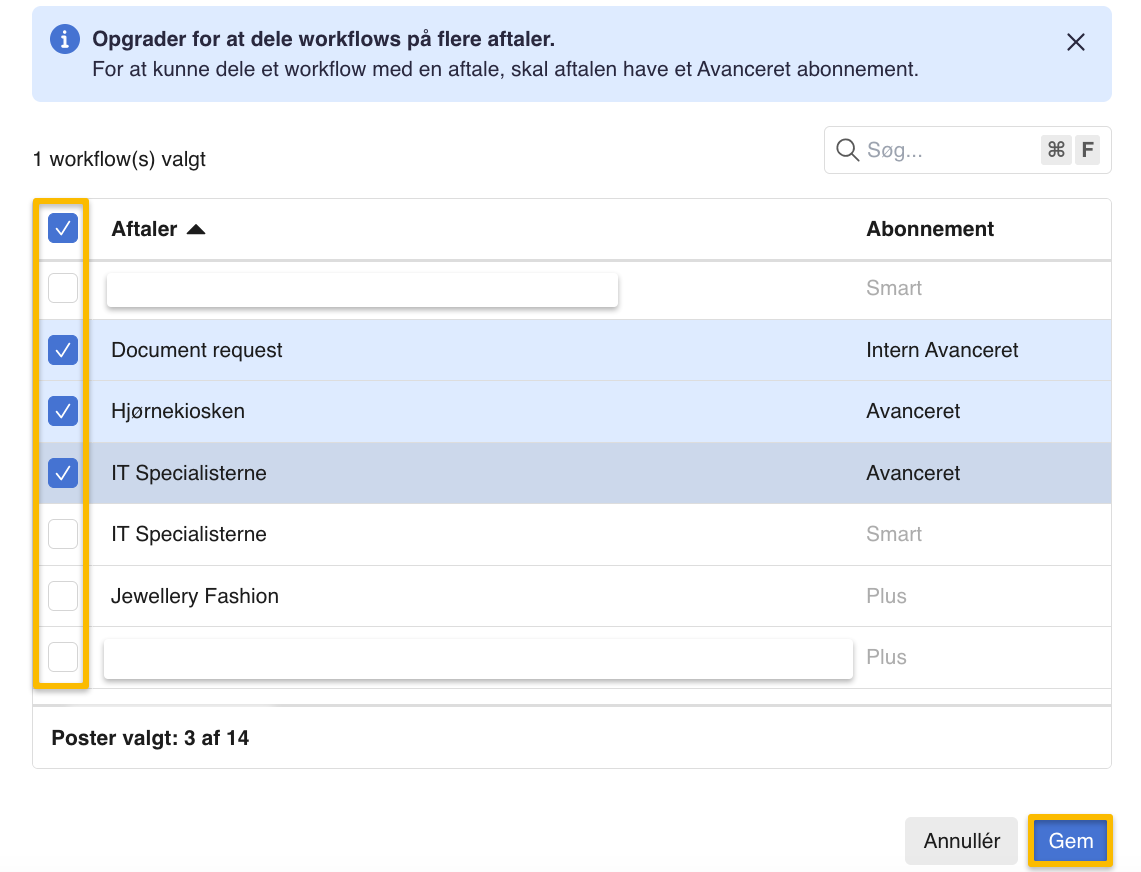
Task: Click the Jewellery Fashion agreement name
Action: 195,596
